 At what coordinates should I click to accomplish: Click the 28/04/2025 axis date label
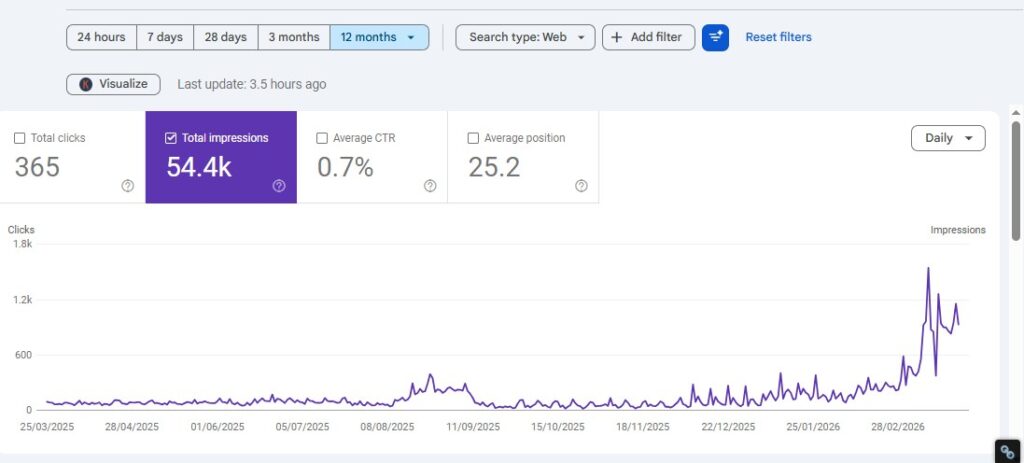[x=132, y=427]
